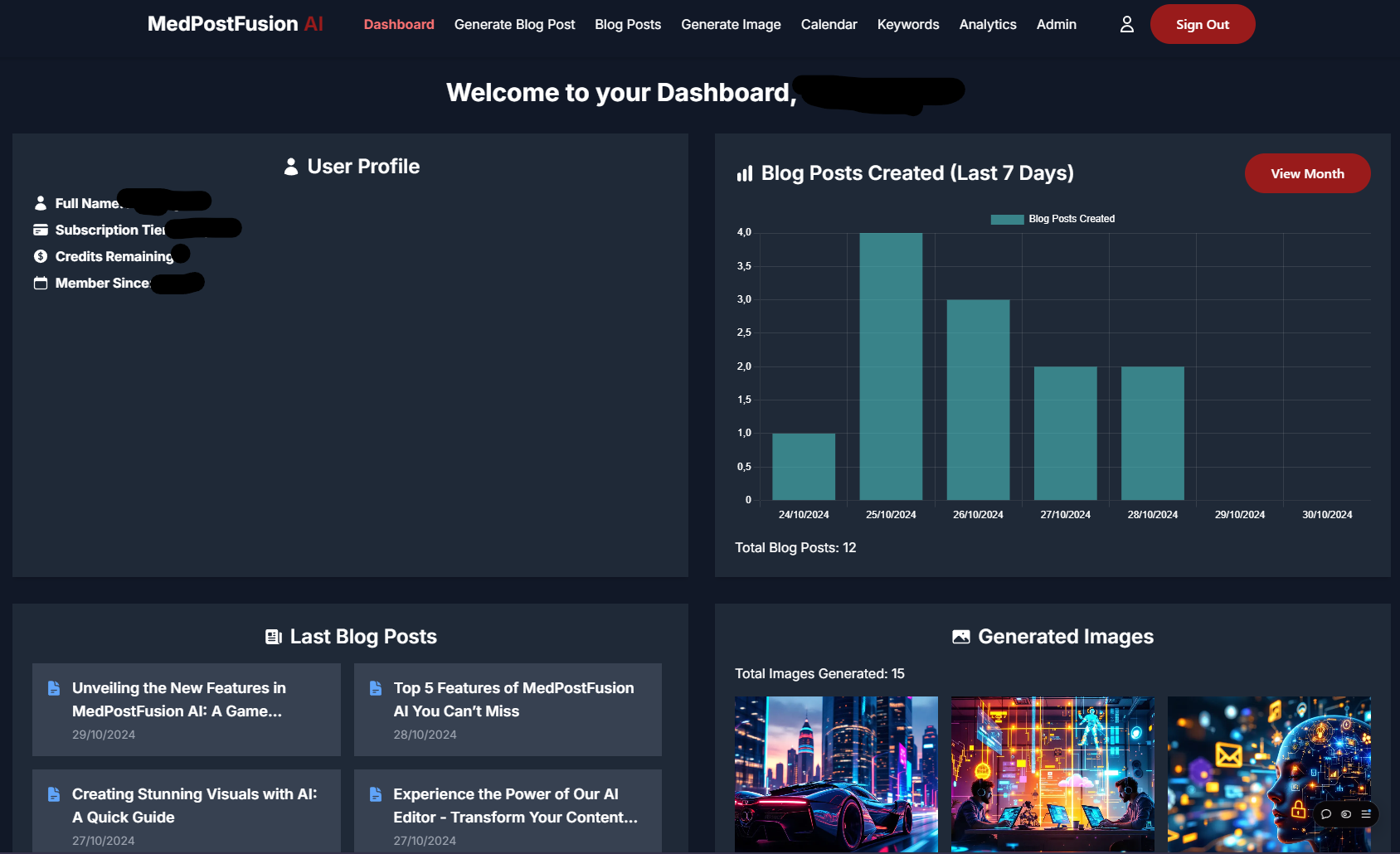This screenshot has width=1400, height=854.
Task: Click the Total Blog Posts: 12 text
Action: [795, 548]
